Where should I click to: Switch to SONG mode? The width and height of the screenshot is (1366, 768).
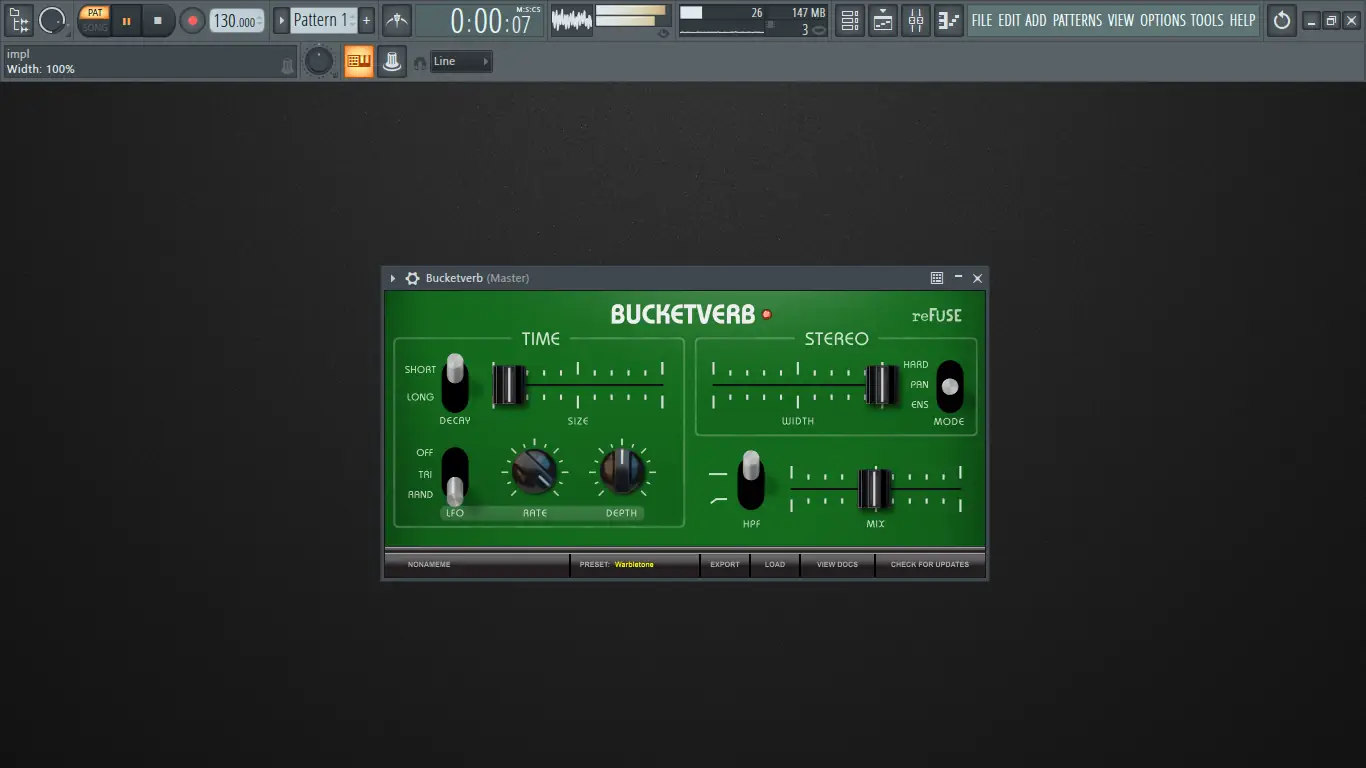click(x=95, y=27)
